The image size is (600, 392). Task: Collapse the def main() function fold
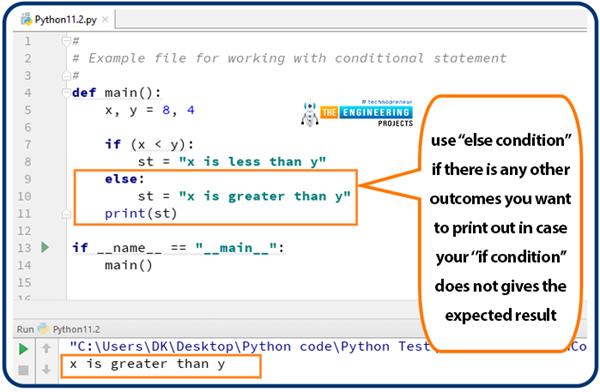pyautogui.click(x=66, y=93)
